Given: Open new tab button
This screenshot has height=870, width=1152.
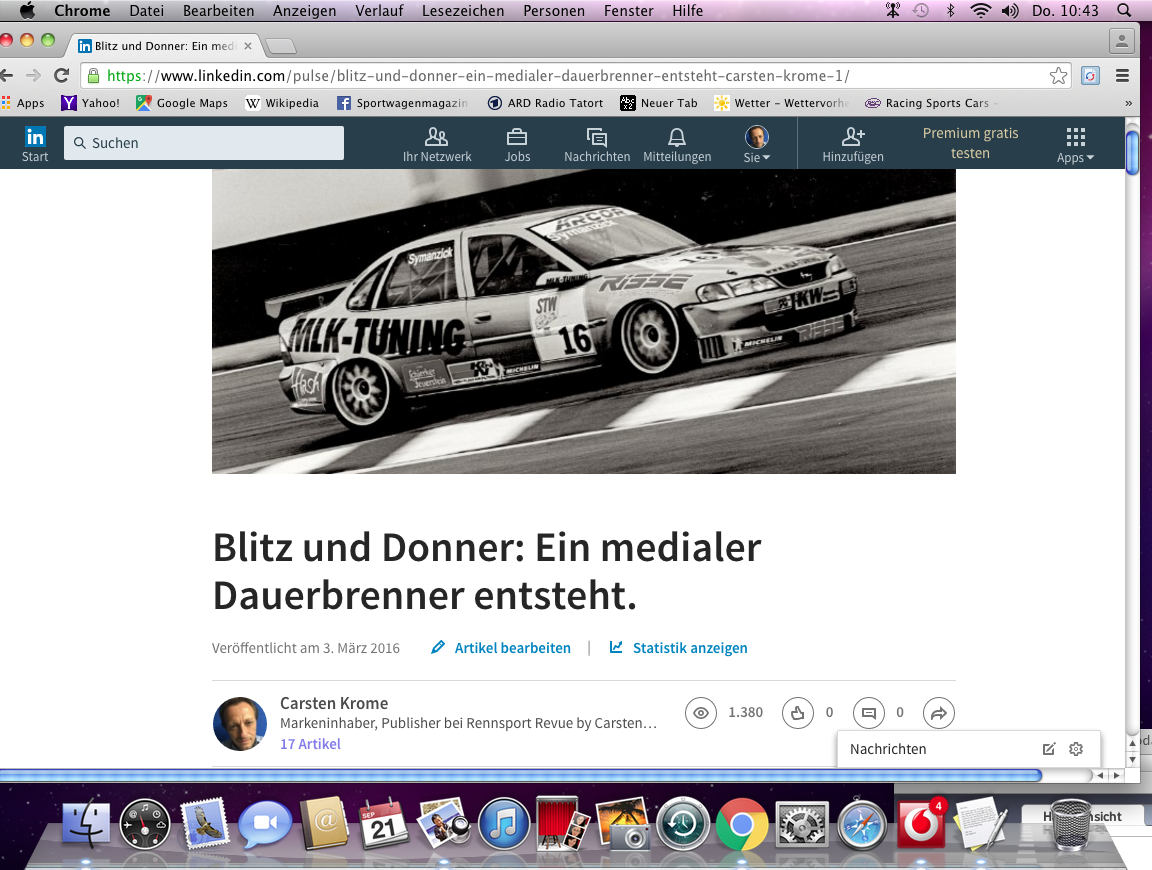Looking at the screenshot, I should (x=281, y=46).
